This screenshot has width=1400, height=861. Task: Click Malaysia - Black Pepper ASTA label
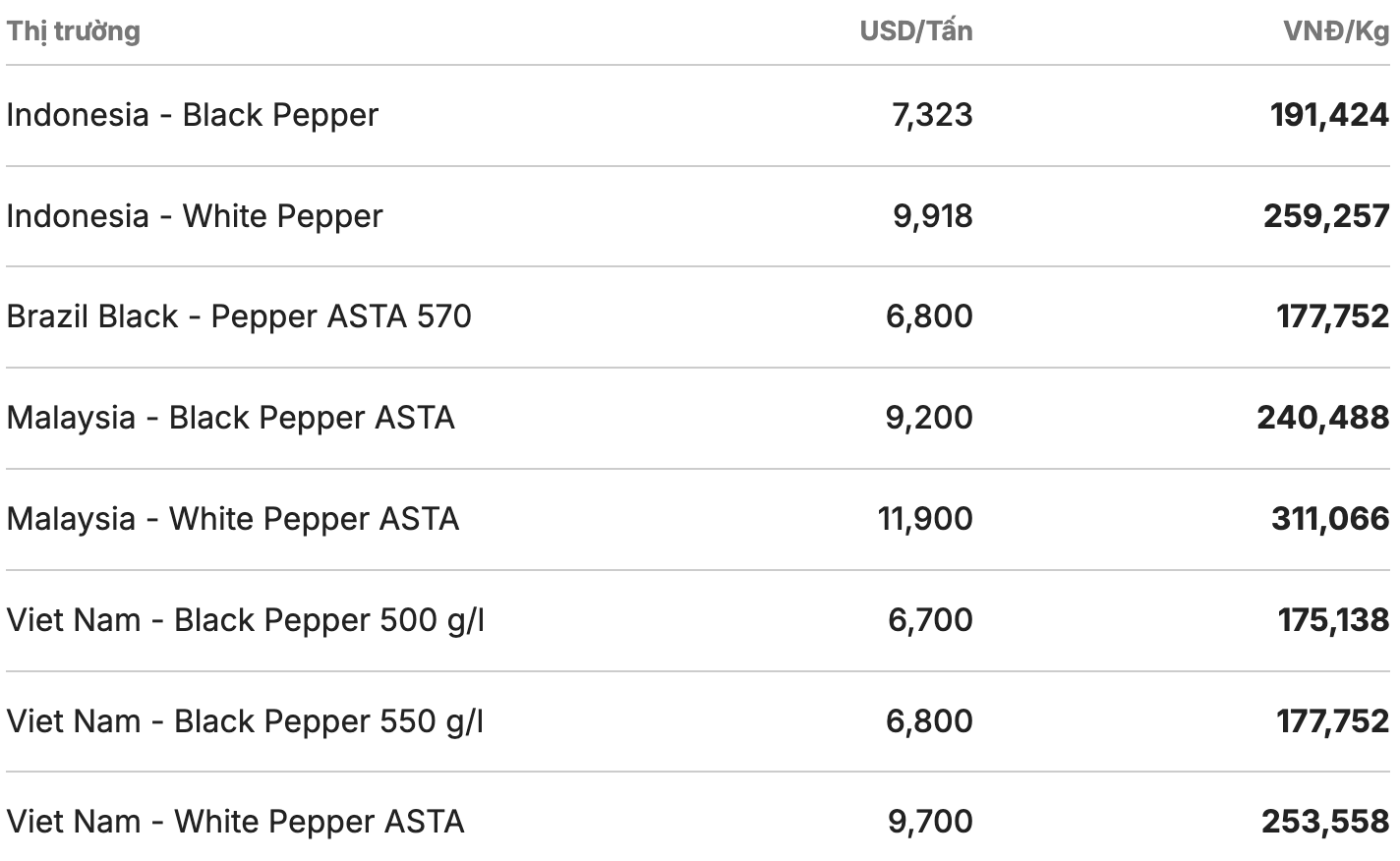point(231,418)
